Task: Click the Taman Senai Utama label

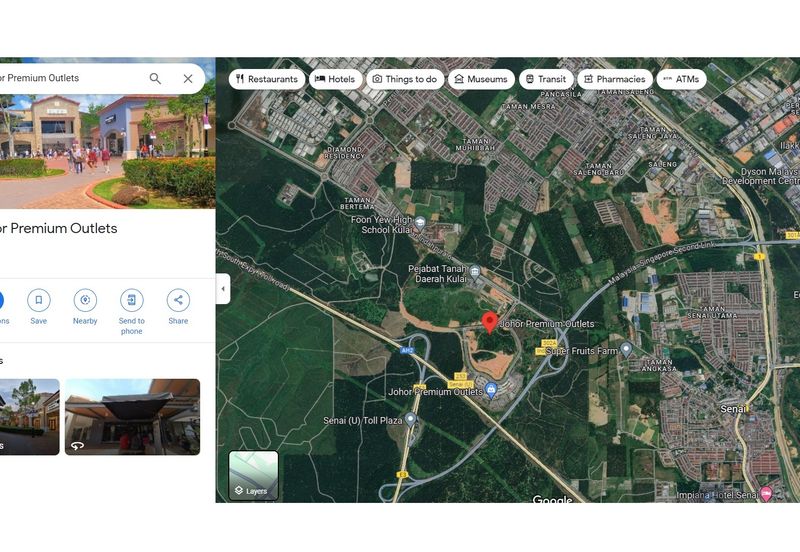Action: (712, 312)
